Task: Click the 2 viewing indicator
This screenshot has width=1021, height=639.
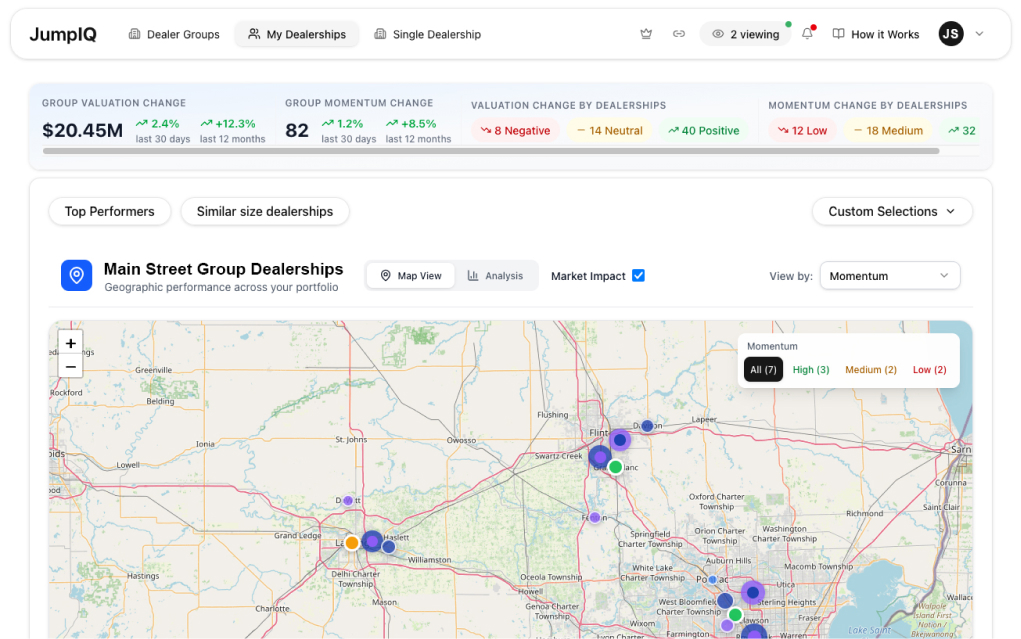Action: [x=745, y=34]
